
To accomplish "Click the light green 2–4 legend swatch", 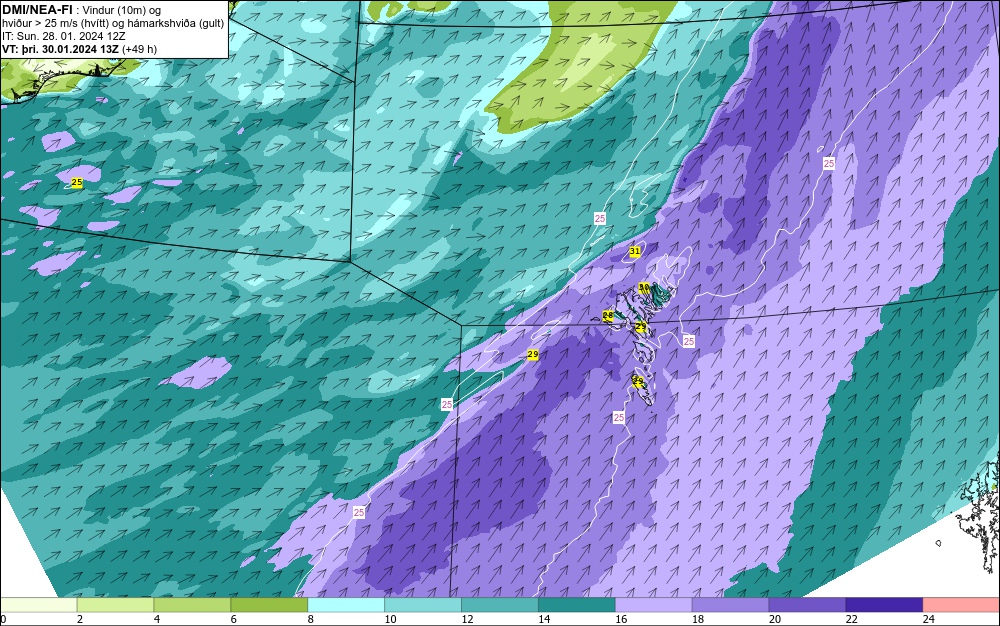I will (x=115, y=605).
